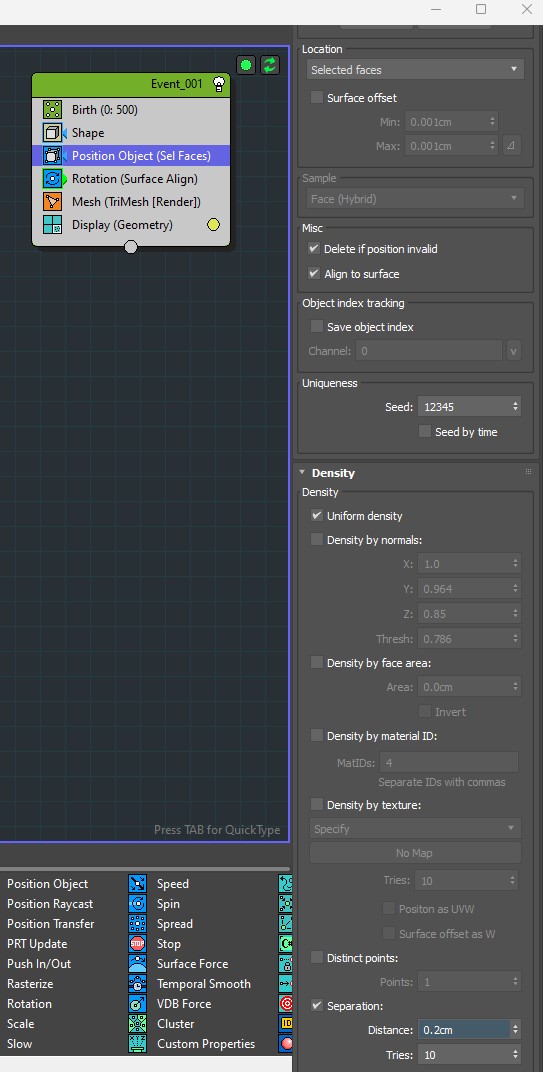
Task: Select the Mesh (TriMesh) operator icon
Action: pos(53,202)
